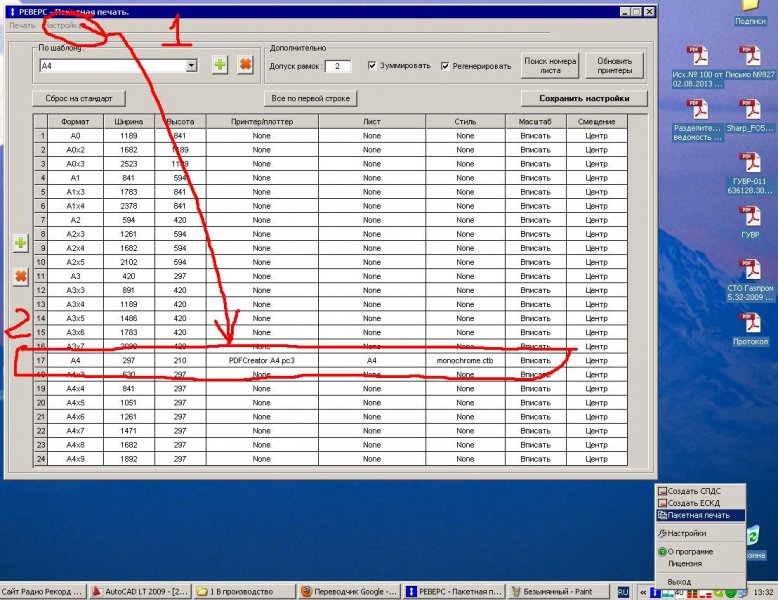The image size is (778, 600).
Task: Click row header number 11
Action: tap(41, 276)
